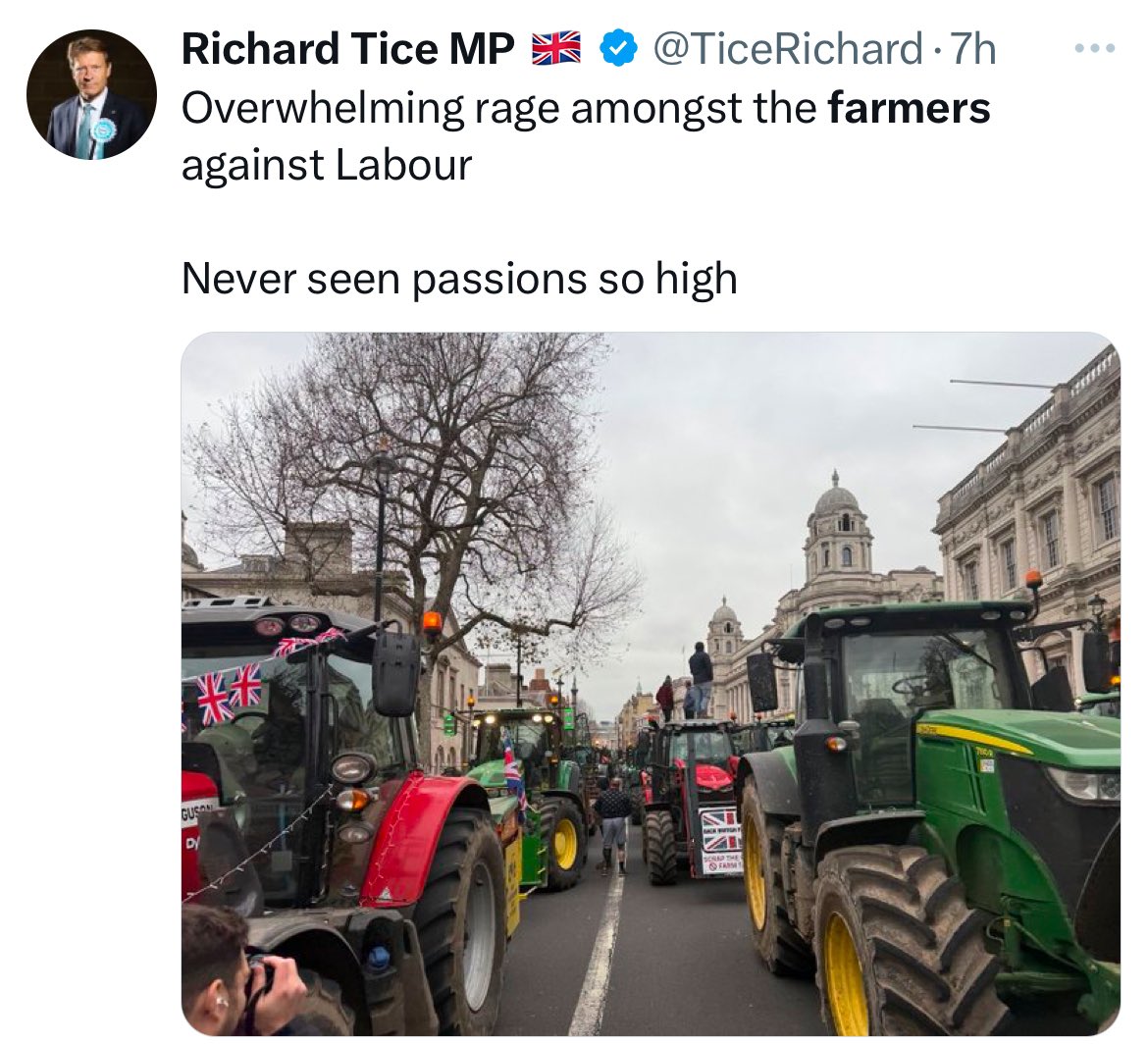
Task: Click the yellow wheel rim of the John Deere
Action: point(847,973)
